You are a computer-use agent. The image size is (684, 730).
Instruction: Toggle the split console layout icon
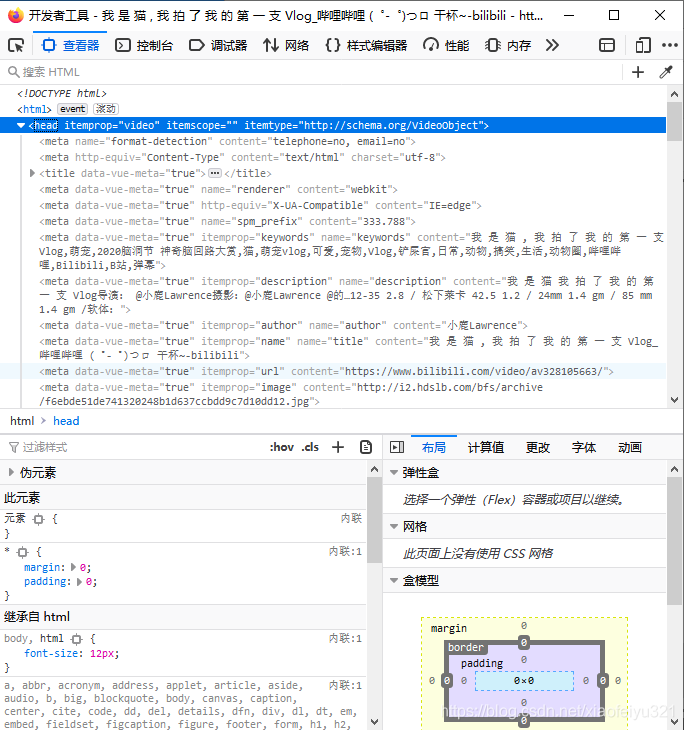pos(607,46)
